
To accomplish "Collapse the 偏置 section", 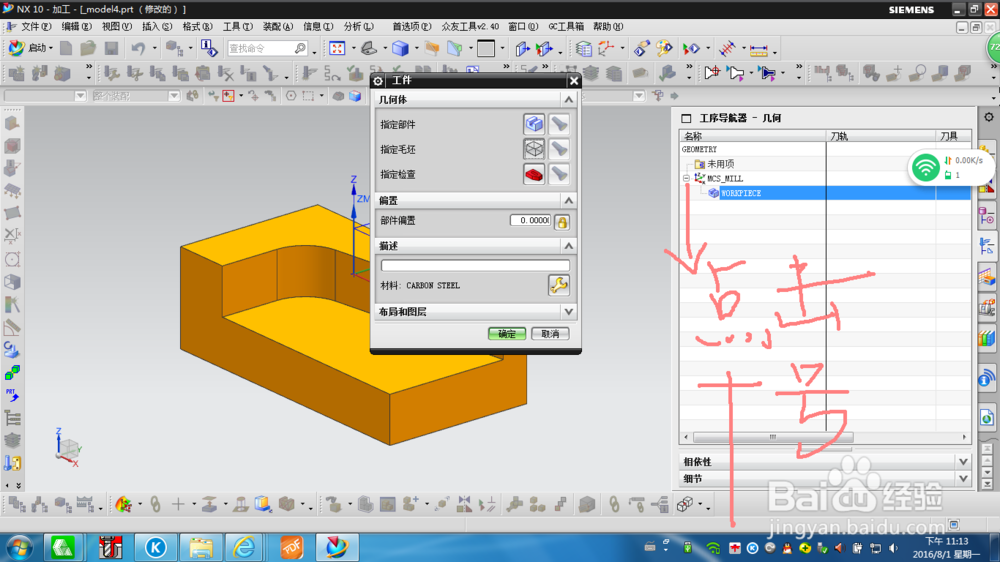I will coord(568,200).
